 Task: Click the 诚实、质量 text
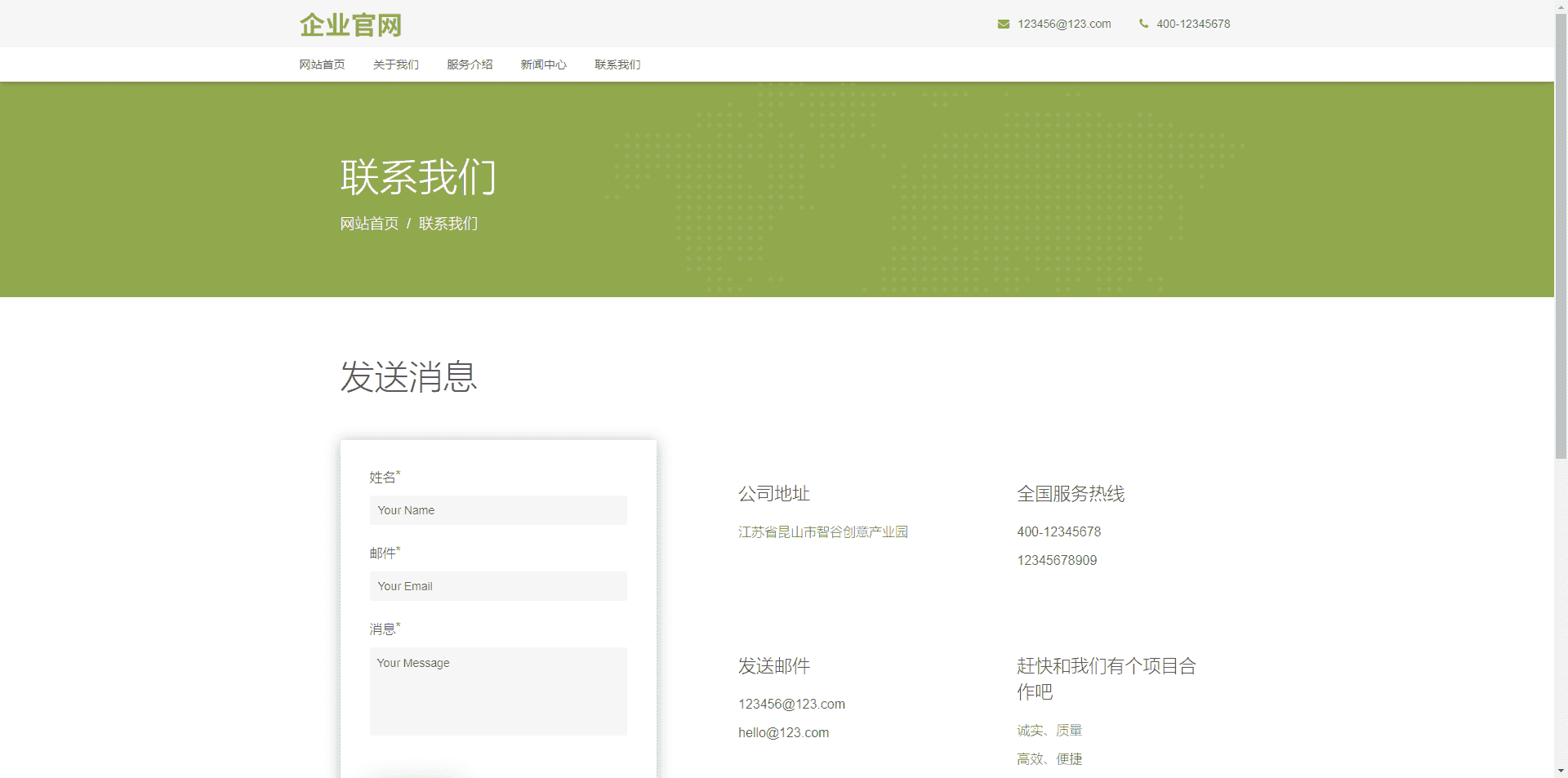1049,731
